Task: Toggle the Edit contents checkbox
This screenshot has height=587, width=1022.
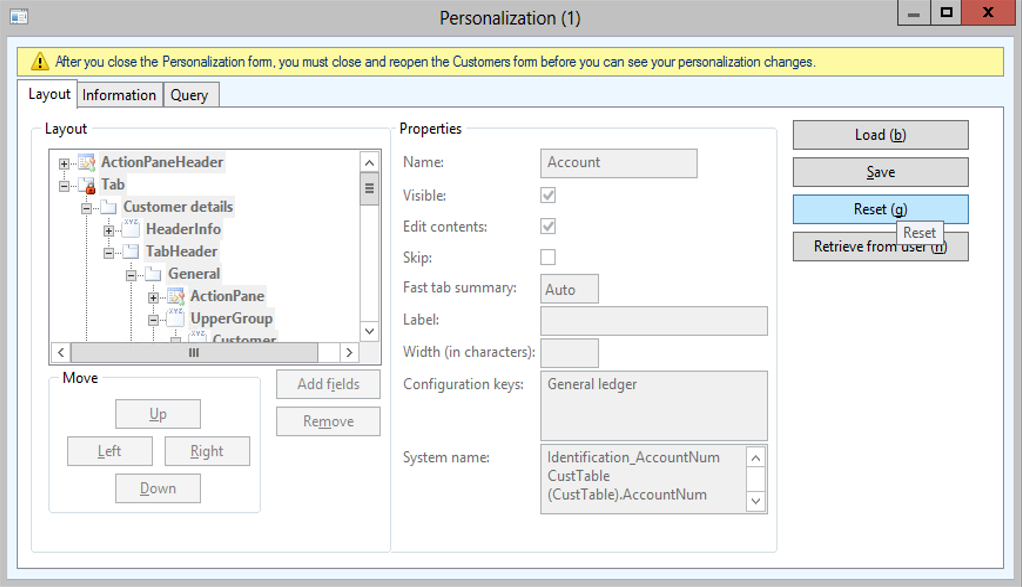Action: [548, 227]
